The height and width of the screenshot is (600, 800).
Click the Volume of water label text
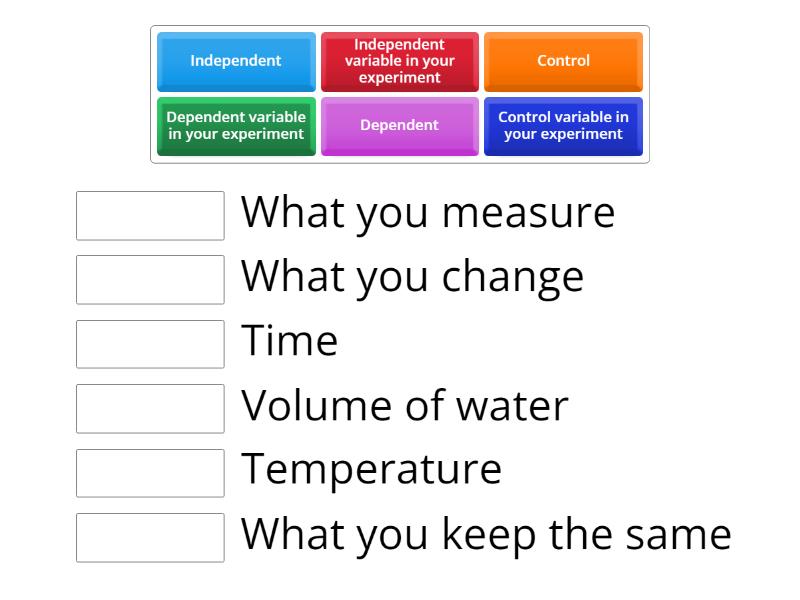tap(405, 406)
